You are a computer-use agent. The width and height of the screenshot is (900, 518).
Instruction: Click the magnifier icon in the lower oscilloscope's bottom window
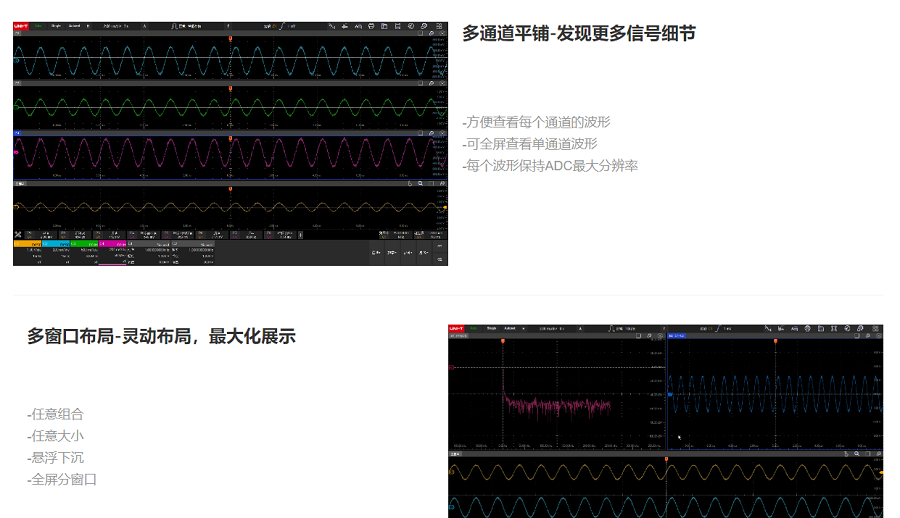[x=856, y=453]
